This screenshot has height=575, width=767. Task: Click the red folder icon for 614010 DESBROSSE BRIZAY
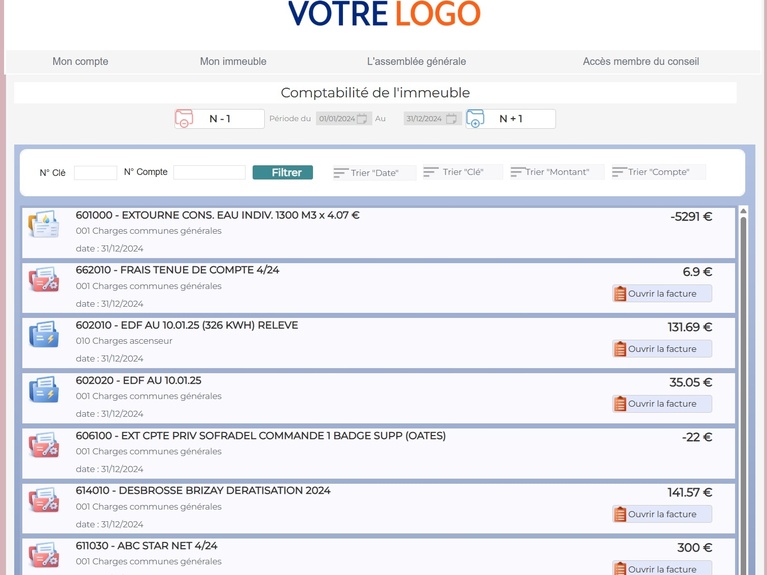coord(44,500)
